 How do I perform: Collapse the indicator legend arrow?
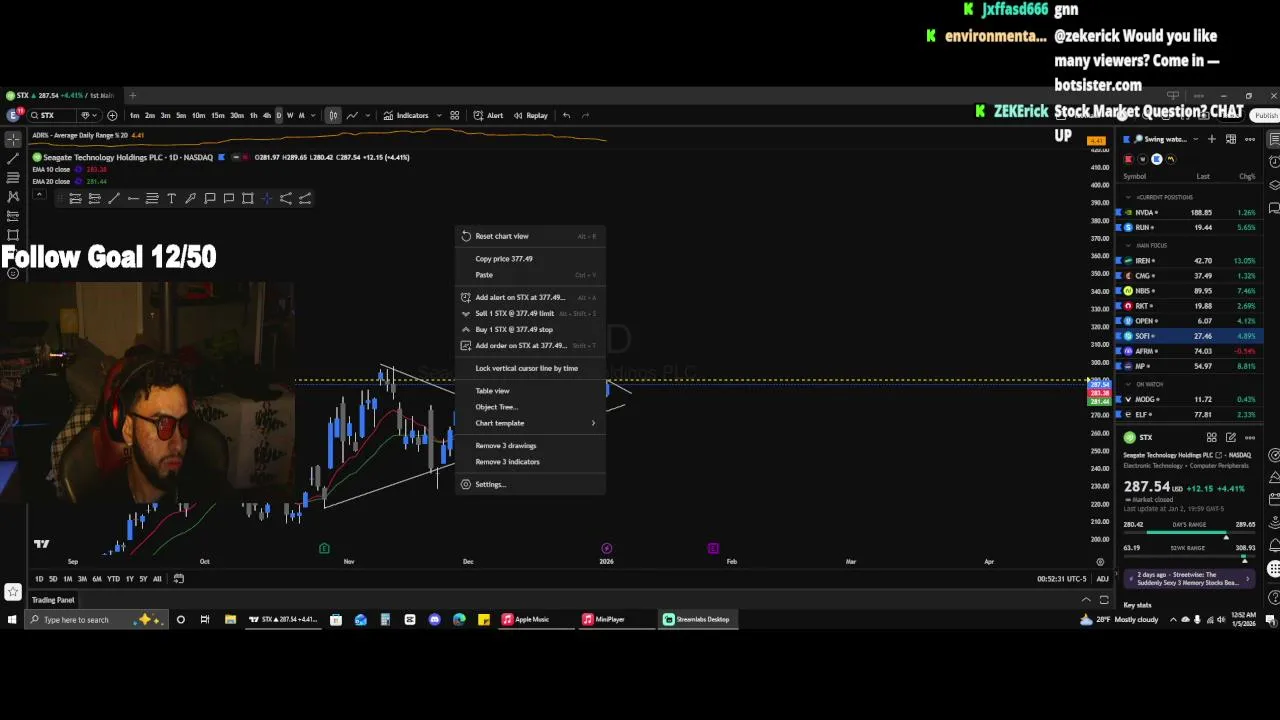point(38,193)
